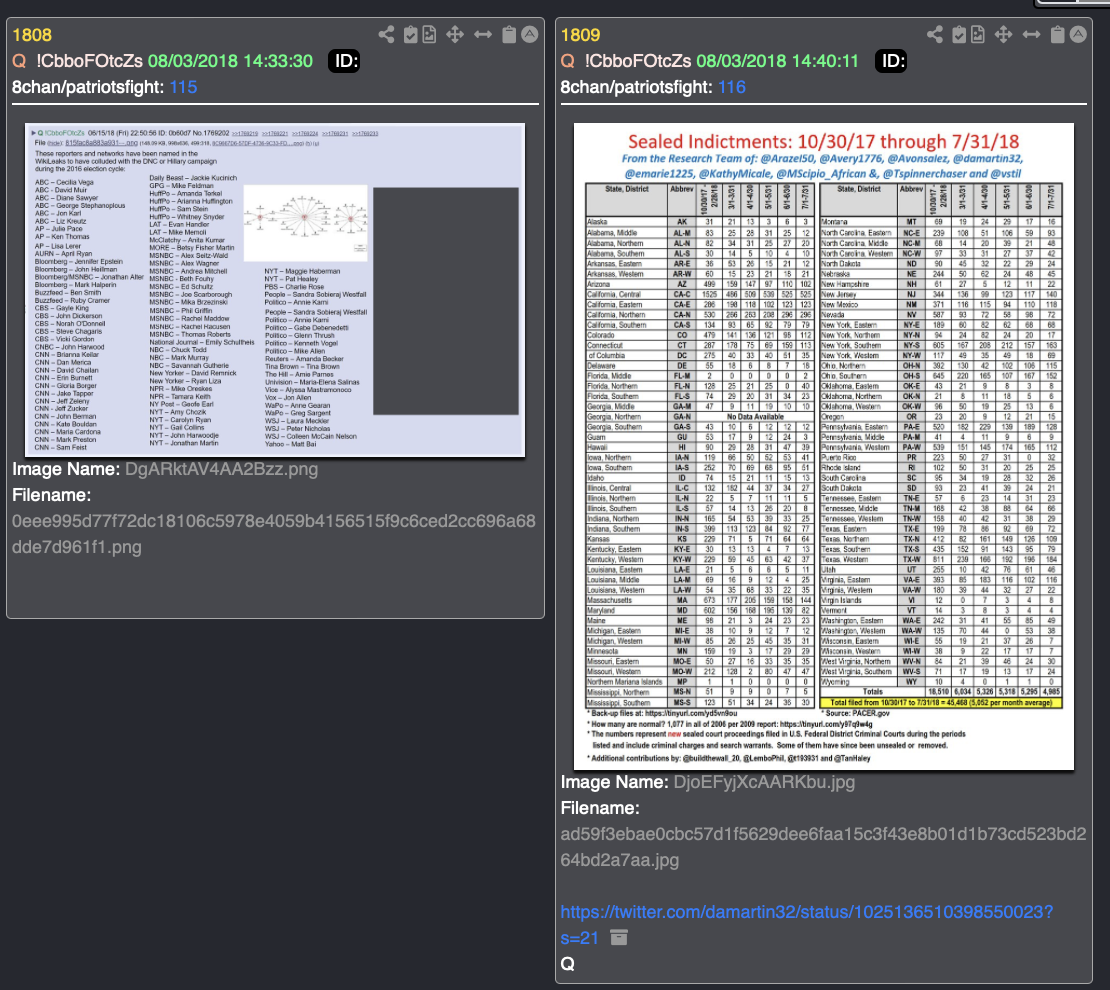This screenshot has width=1110, height=990.
Task: Click post number 1808
Action: 32,35
